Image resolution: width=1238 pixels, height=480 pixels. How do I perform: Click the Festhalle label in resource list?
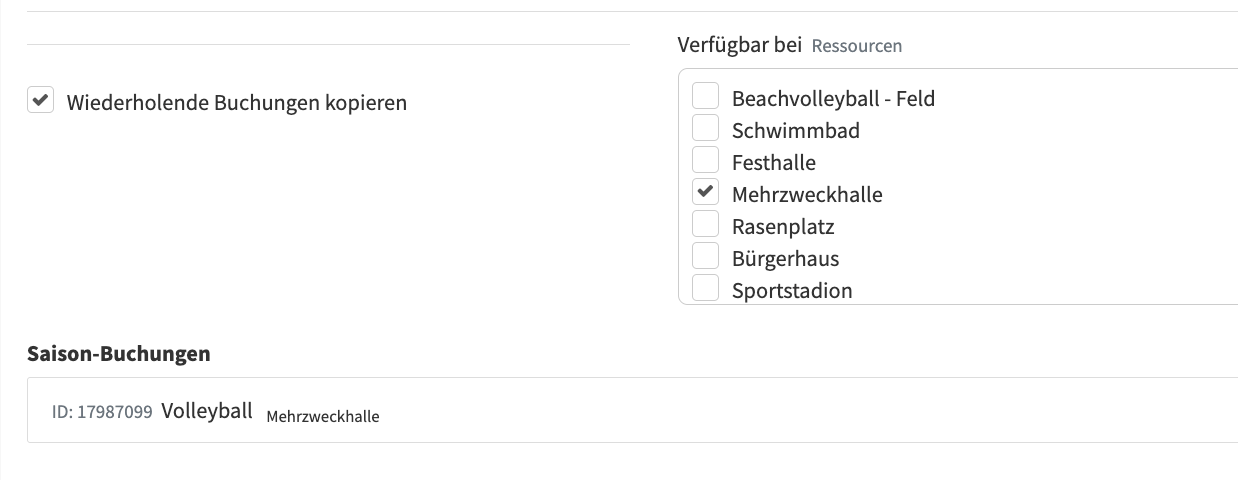tap(773, 162)
